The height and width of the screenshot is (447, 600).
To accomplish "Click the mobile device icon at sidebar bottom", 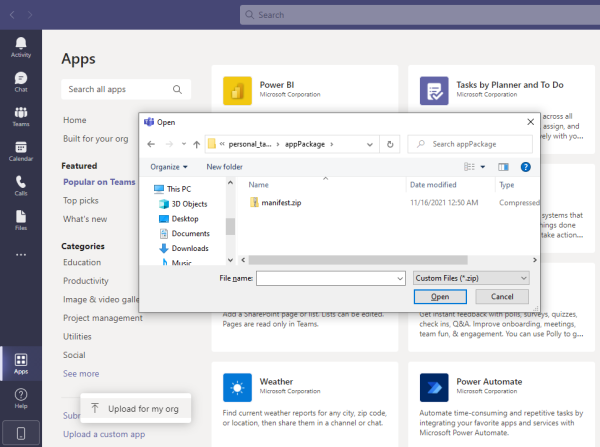I will [x=21, y=433].
